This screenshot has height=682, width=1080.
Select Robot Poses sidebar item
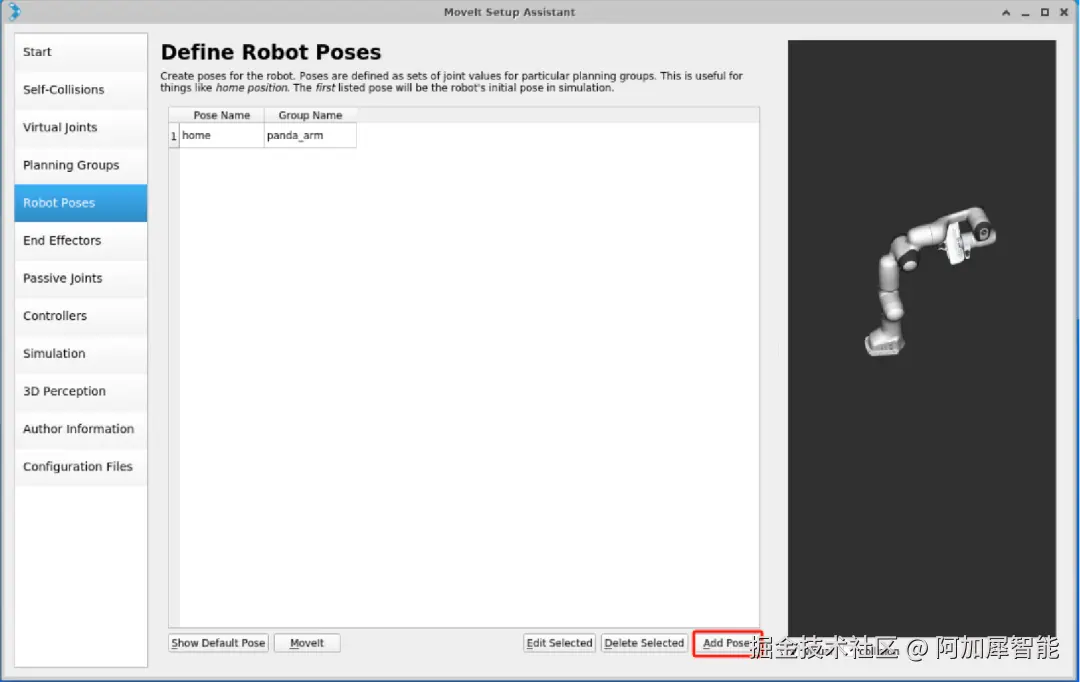click(81, 203)
